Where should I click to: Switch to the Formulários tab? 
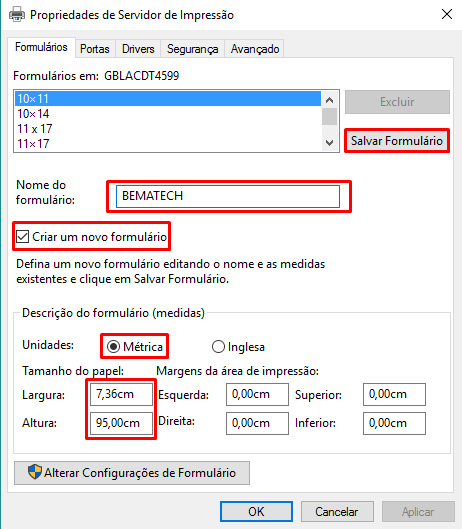click(41, 47)
